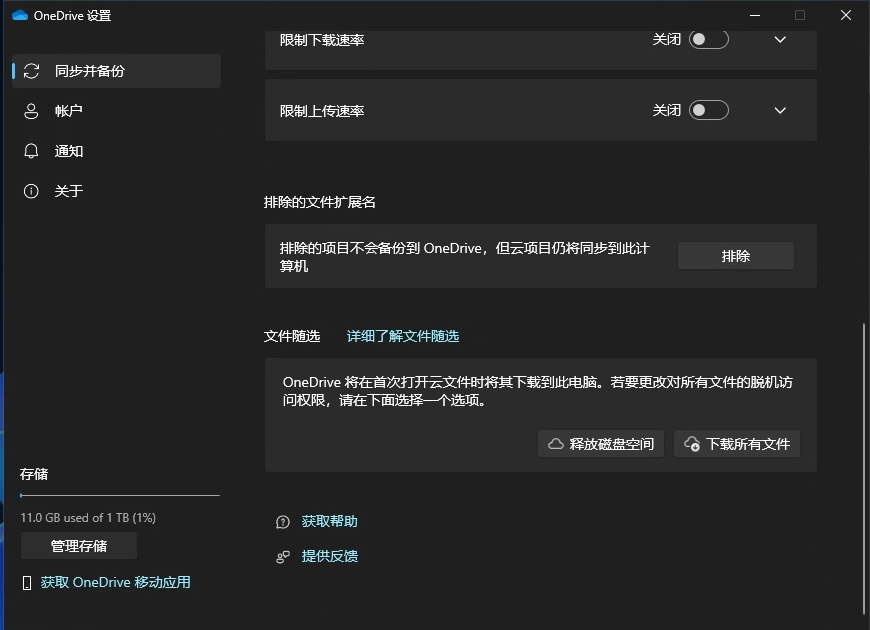The height and width of the screenshot is (630, 870).
Task: Minimize the OneDrive settings window
Action: [755, 16]
